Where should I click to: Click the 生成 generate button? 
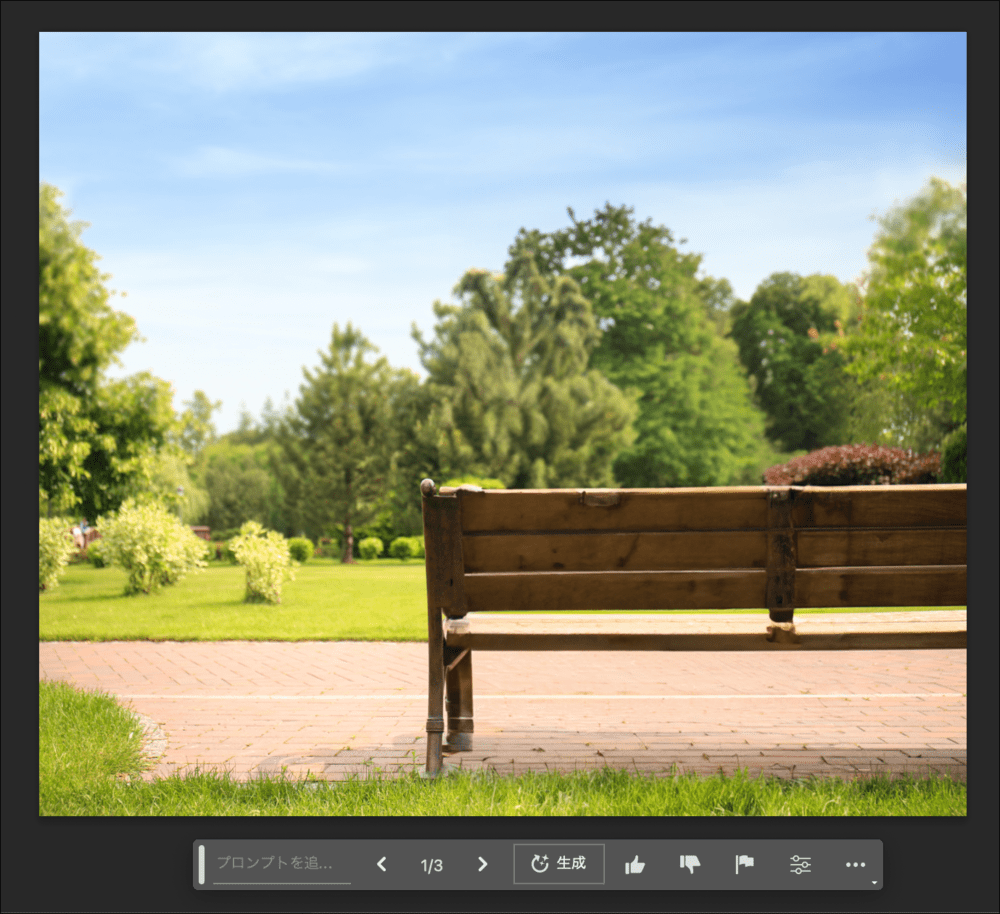(559, 864)
